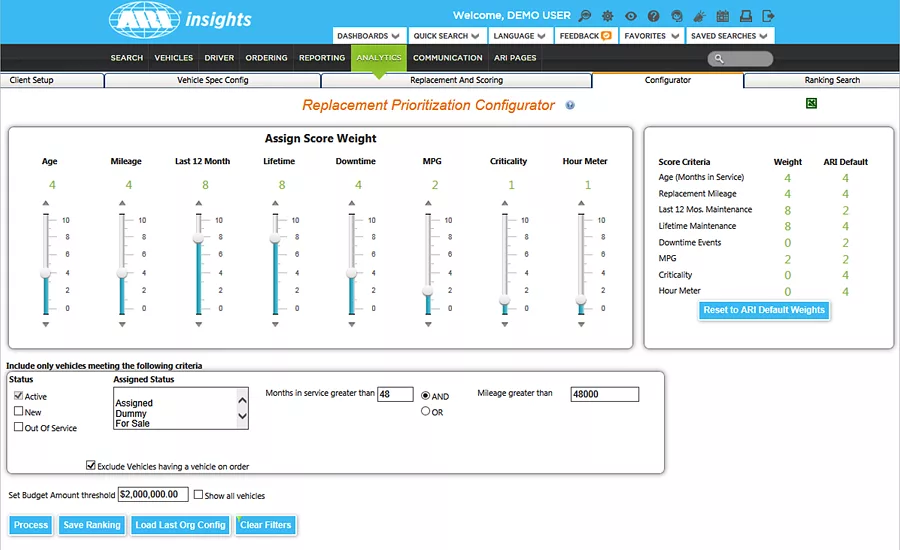Toggle Exclude Vehicles having vehicle on order
This screenshot has height=550, width=900.
(91, 465)
